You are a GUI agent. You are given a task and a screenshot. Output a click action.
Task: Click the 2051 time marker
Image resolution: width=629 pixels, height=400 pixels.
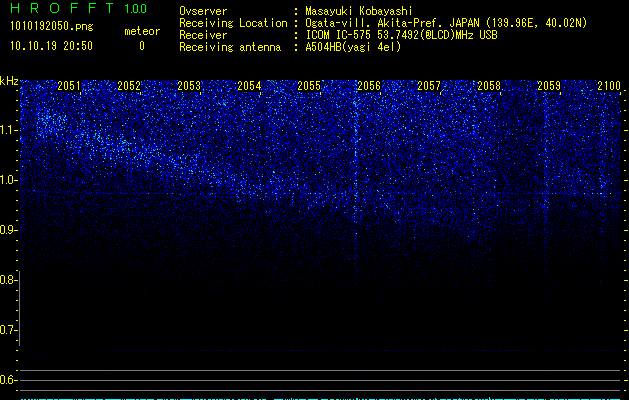pos(69,86)
